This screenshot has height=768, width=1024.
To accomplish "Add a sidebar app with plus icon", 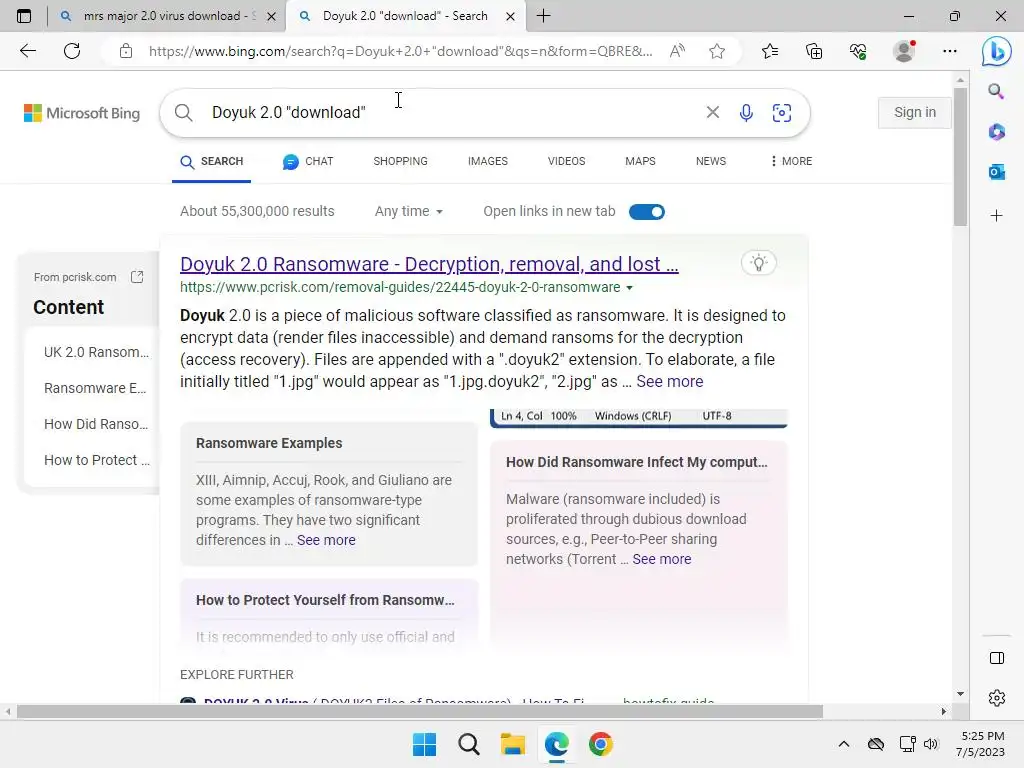I will pyautogui.click(x=997, y=216).
